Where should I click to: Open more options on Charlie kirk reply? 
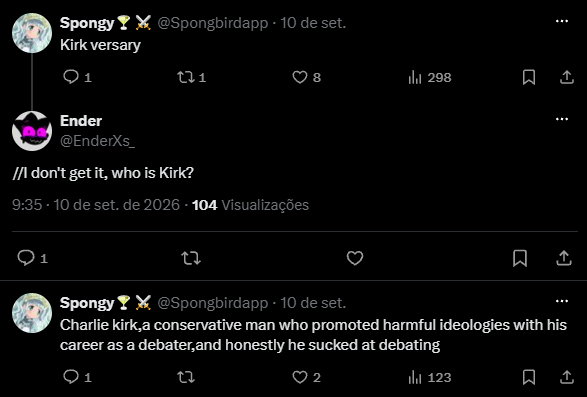pos(562,301)
